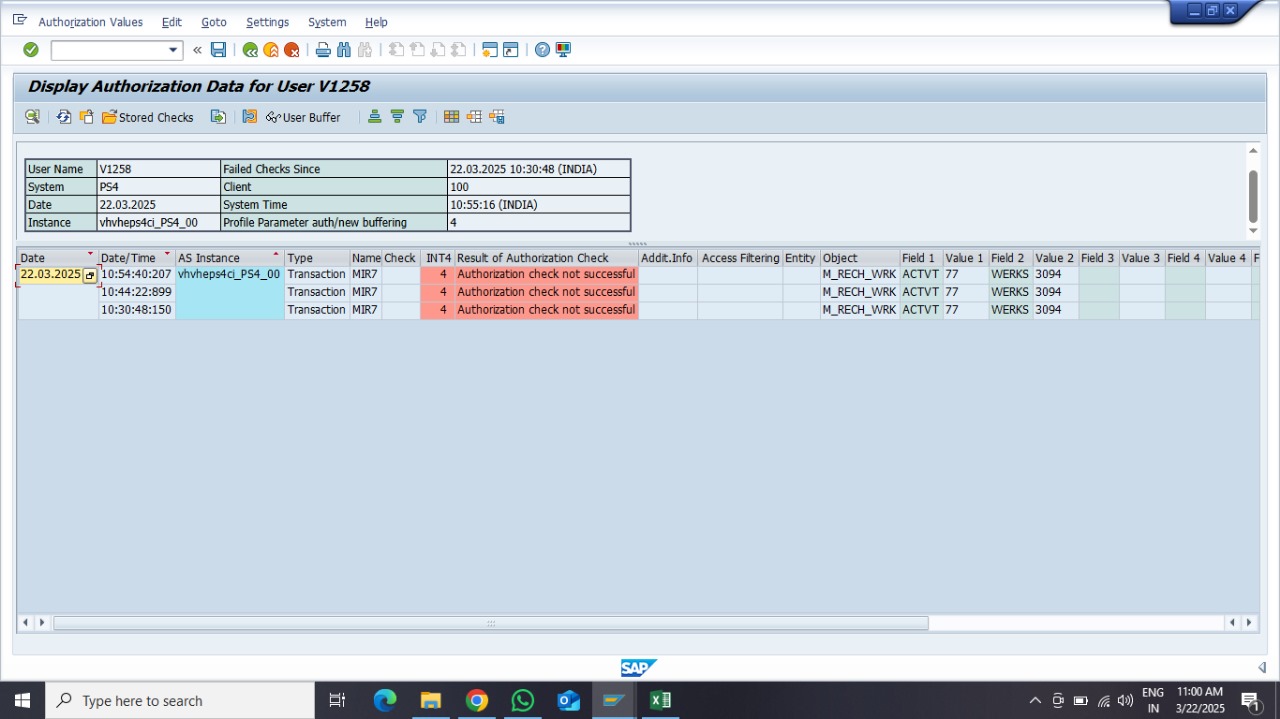Click the Save diskette icon
1280x719 pixels.
click(x=218, y=50)
